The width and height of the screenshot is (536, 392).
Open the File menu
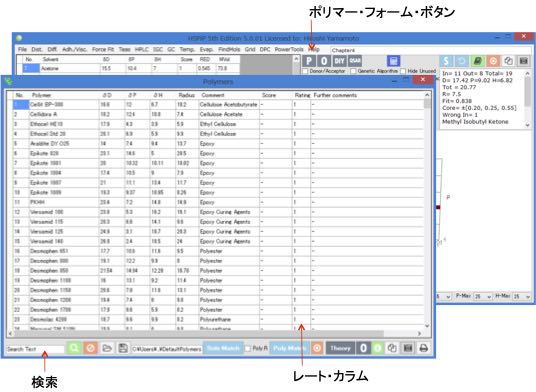click(22, 50)
